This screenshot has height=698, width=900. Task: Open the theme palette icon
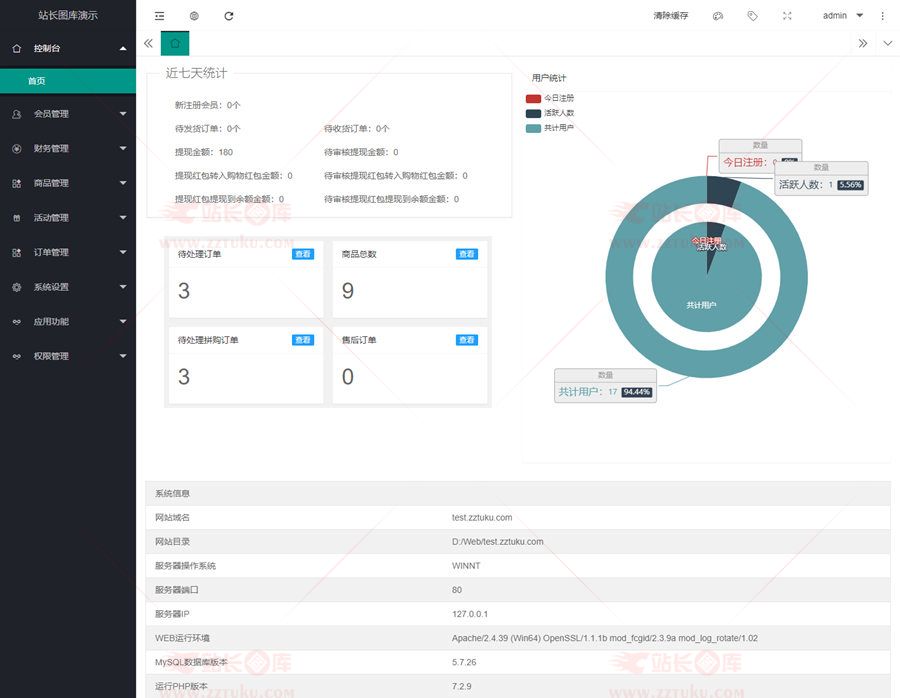717,16
